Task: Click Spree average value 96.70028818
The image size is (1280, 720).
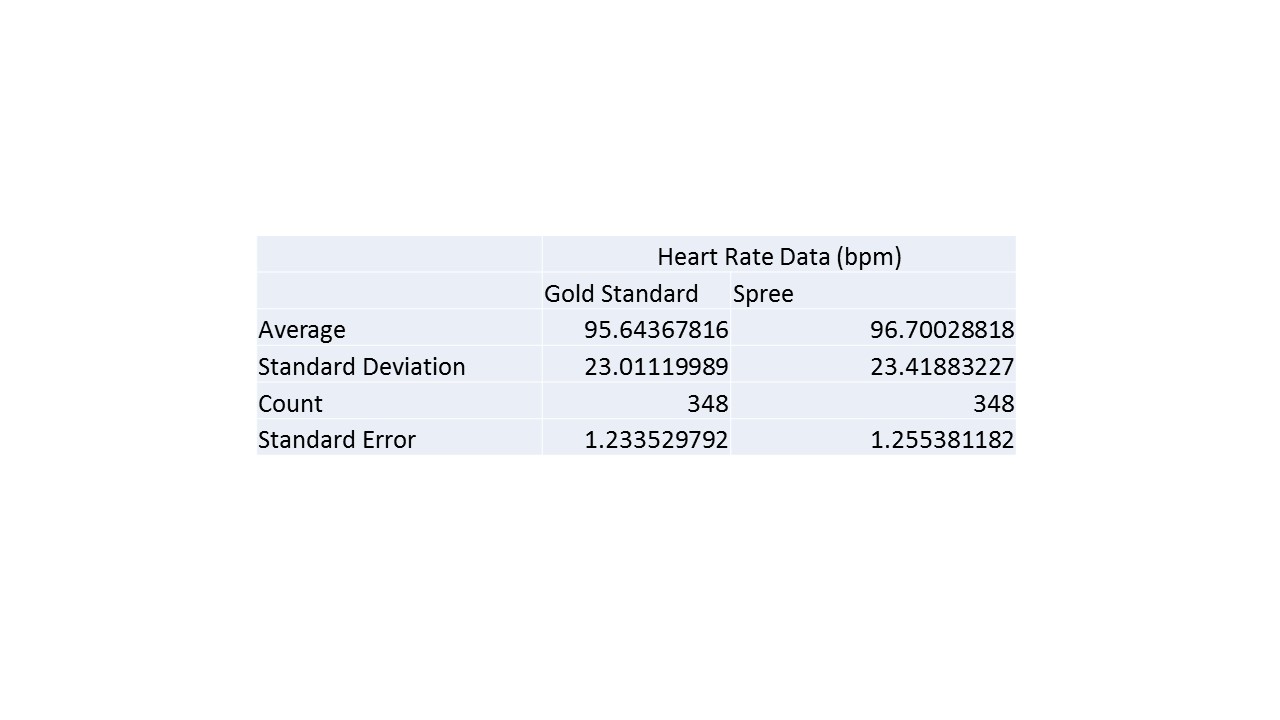Action: [x=942, y=330]
